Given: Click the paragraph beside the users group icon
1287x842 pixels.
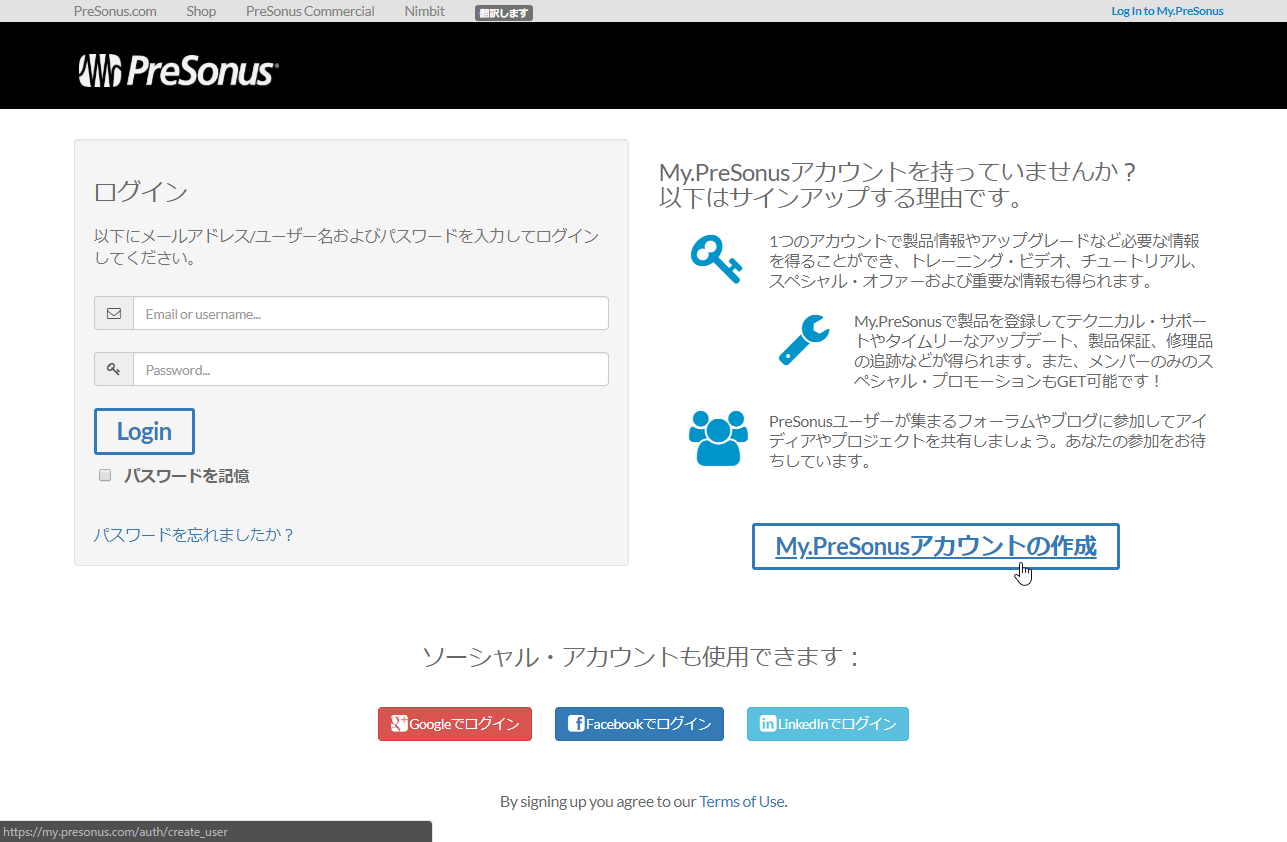Looking at the screenshot, I should [x=987, y=441].
